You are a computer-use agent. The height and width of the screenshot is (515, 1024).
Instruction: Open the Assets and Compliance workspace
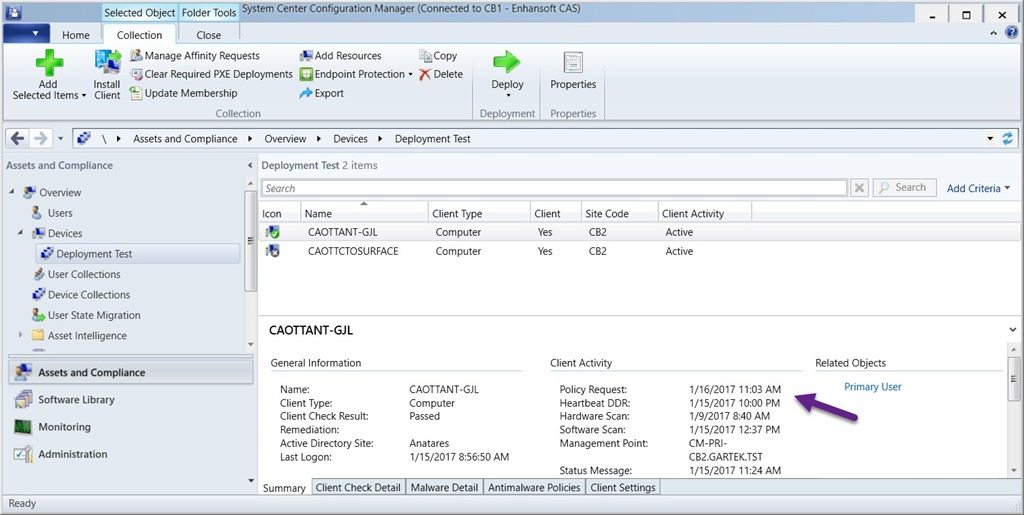[x=131, y=372]
